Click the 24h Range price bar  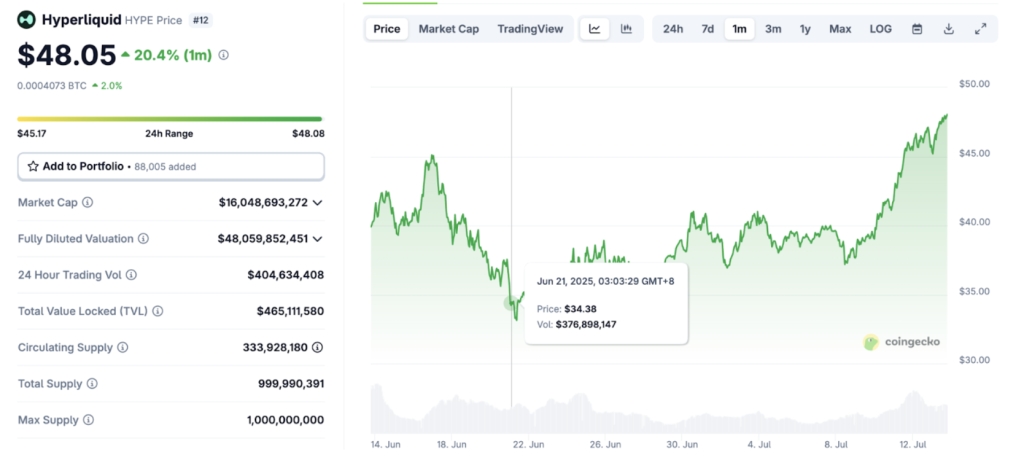[171, 119]
